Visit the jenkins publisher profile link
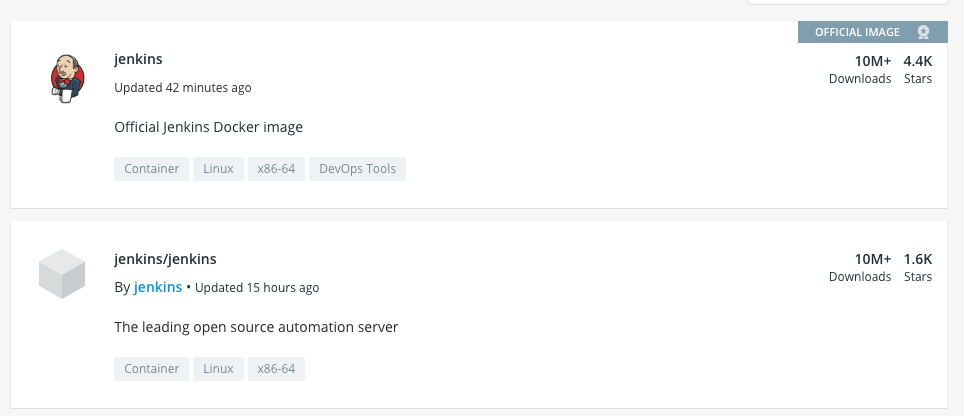Viewport: 964px width, 416px height. [x=158, y=287]
